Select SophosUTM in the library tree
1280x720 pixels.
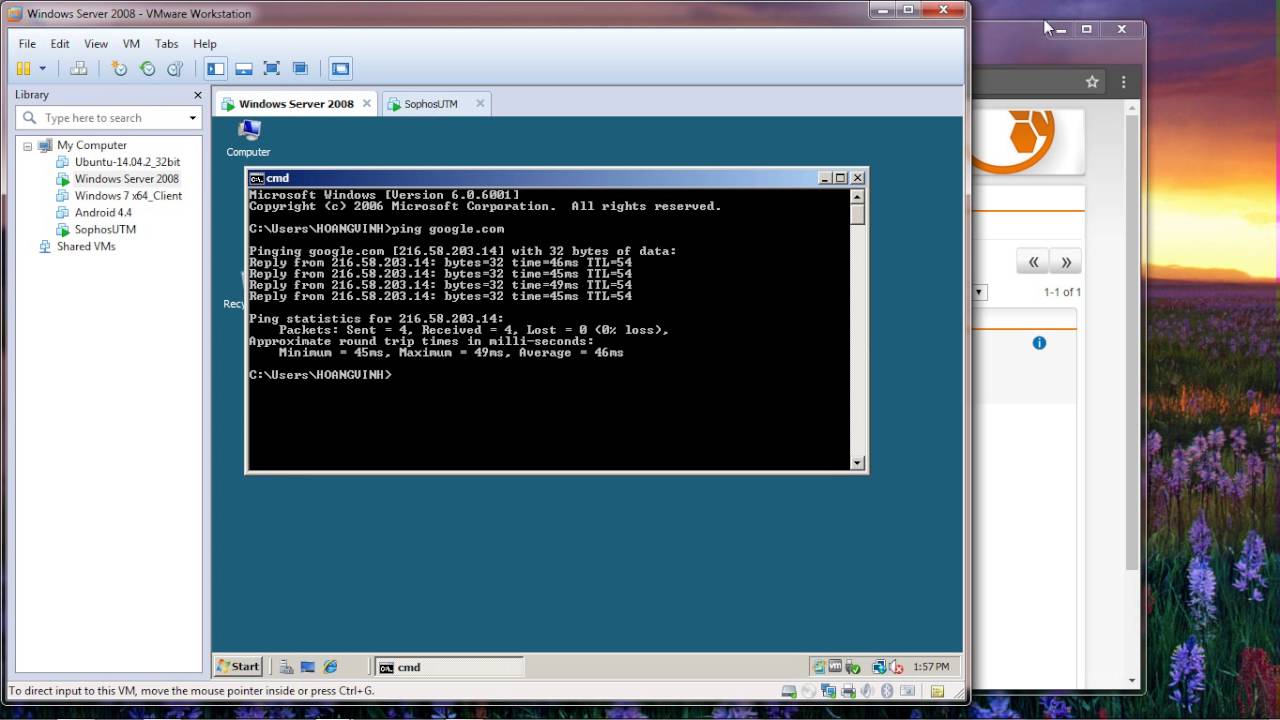point(105,230)
